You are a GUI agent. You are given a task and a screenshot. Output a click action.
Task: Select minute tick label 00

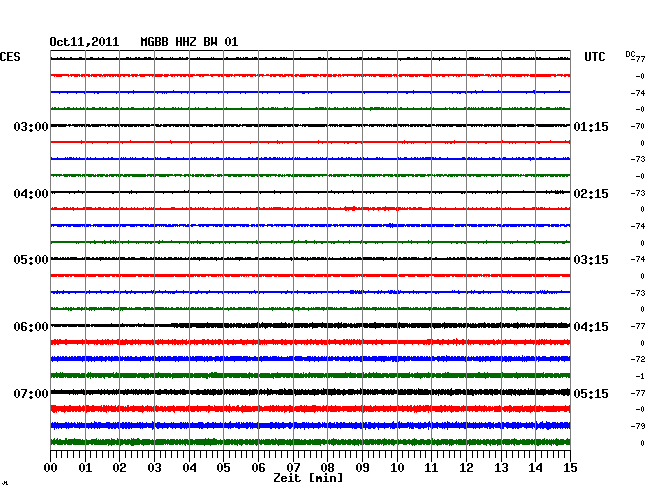pyautogui.click(x=51, y=467)
